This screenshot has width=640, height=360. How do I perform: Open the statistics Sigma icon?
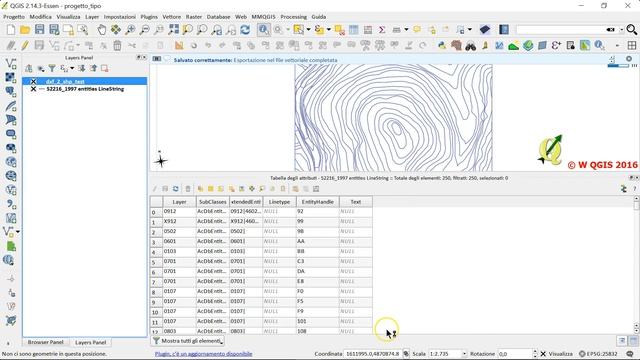(382, 29)
